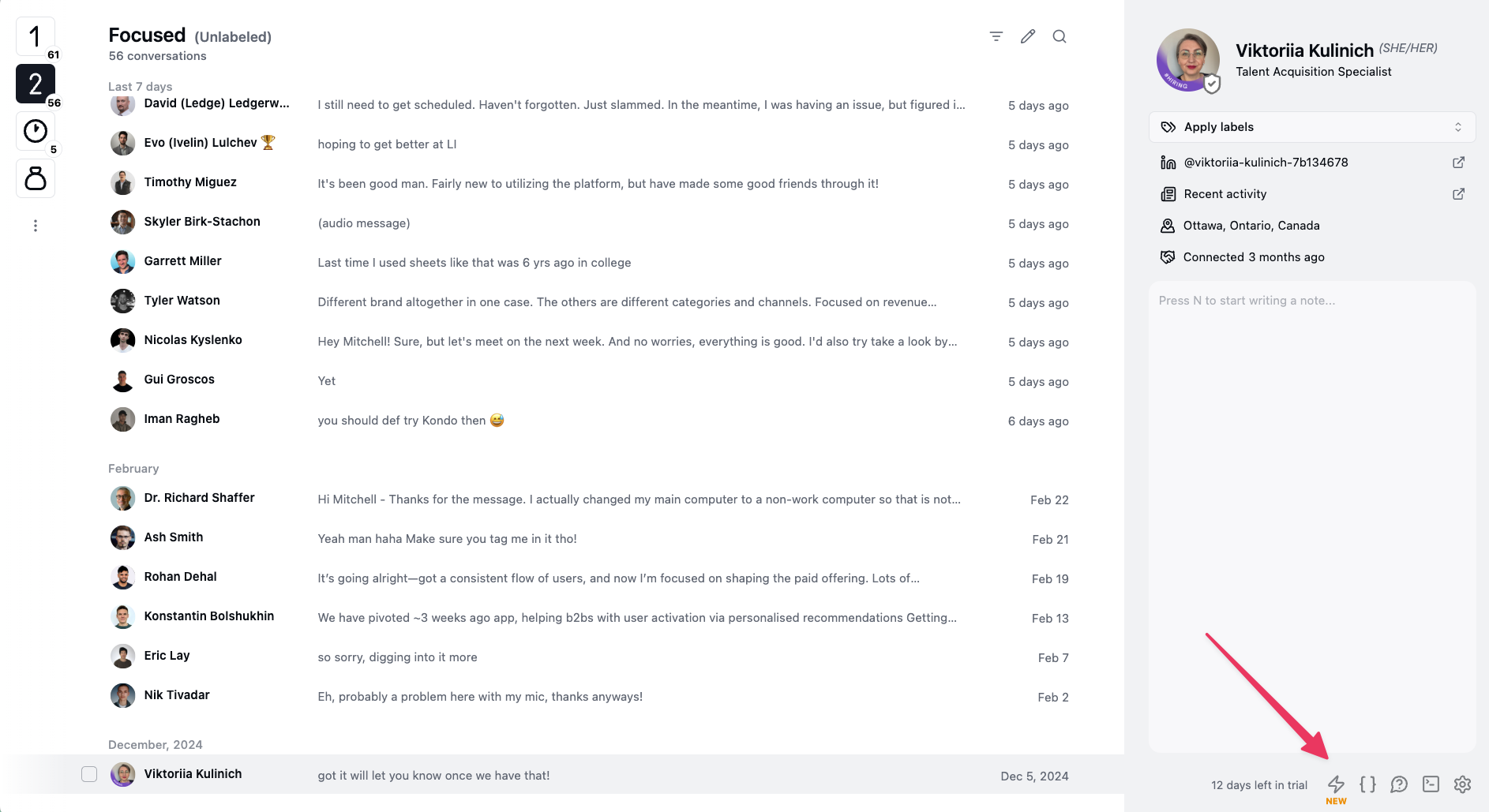Screen dimensions: 1489x812
Task: Click the note field to write a note
Action: (x=1312, y=517)
